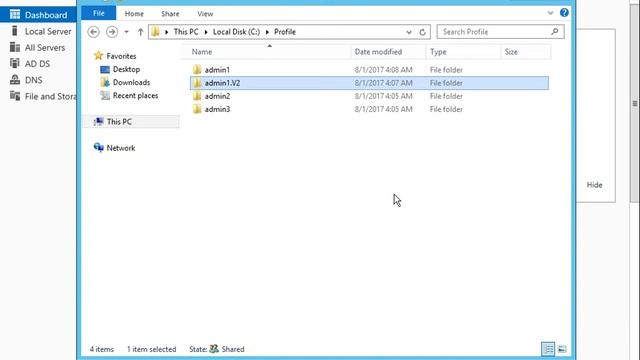This screenshot has height=360, width=640.
Task: Click the DNS icon in Server Manager
Action: [15, 80]
